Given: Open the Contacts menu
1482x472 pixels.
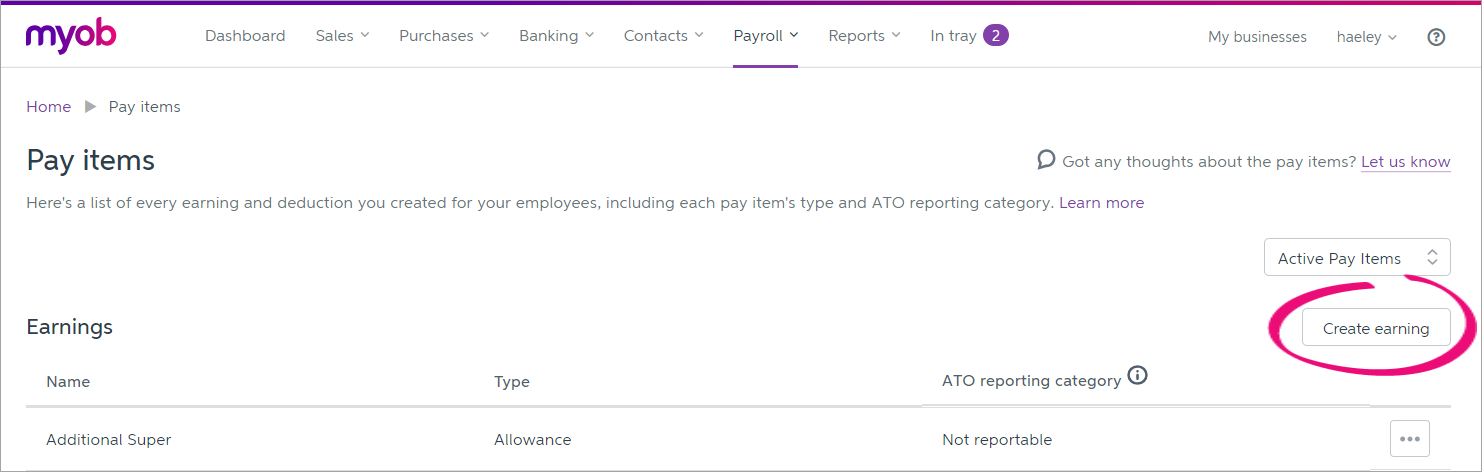Looking at the screenshot, I should 663,36.
